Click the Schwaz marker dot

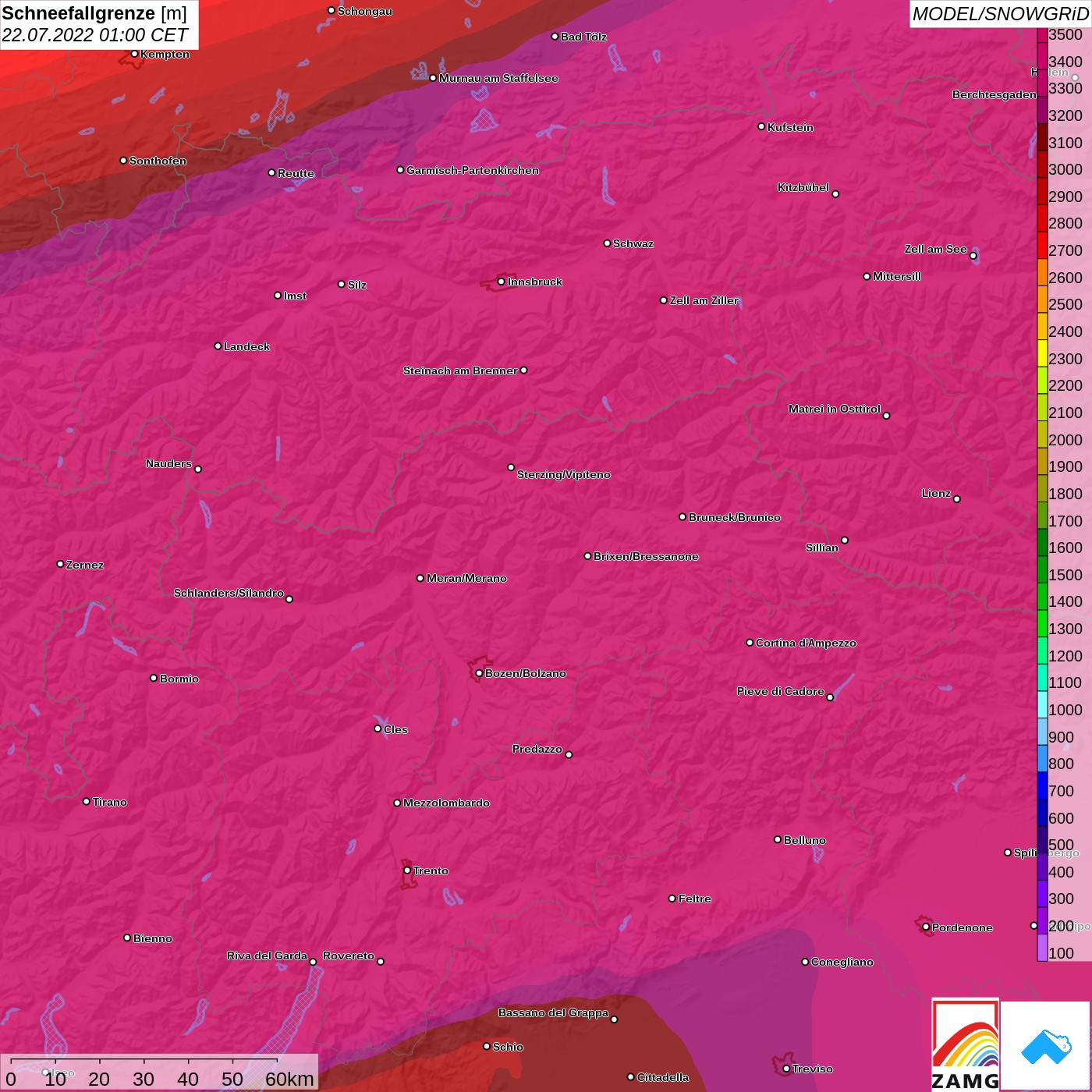[607, 243]
